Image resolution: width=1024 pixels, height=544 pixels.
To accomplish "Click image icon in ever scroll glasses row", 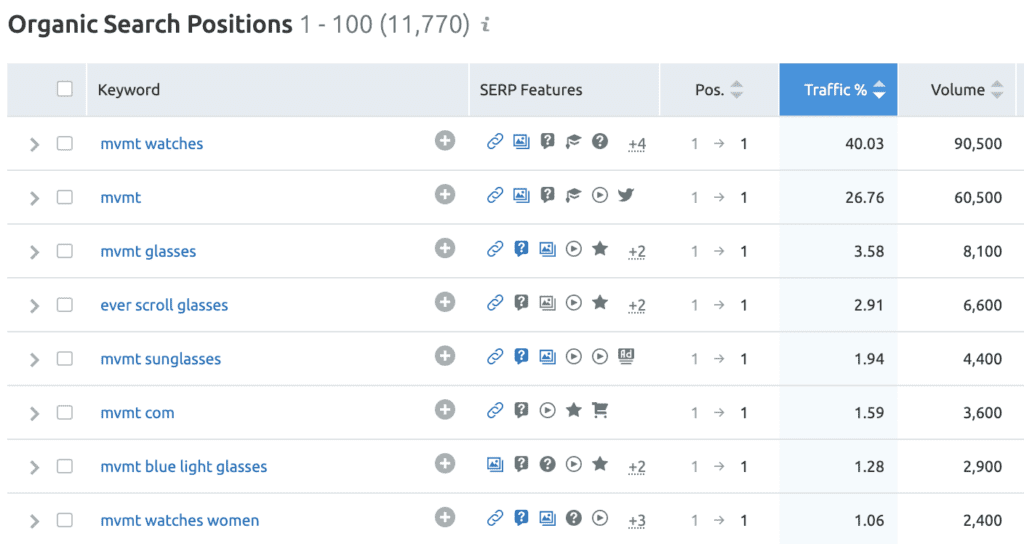I will (x=547, y=302).
